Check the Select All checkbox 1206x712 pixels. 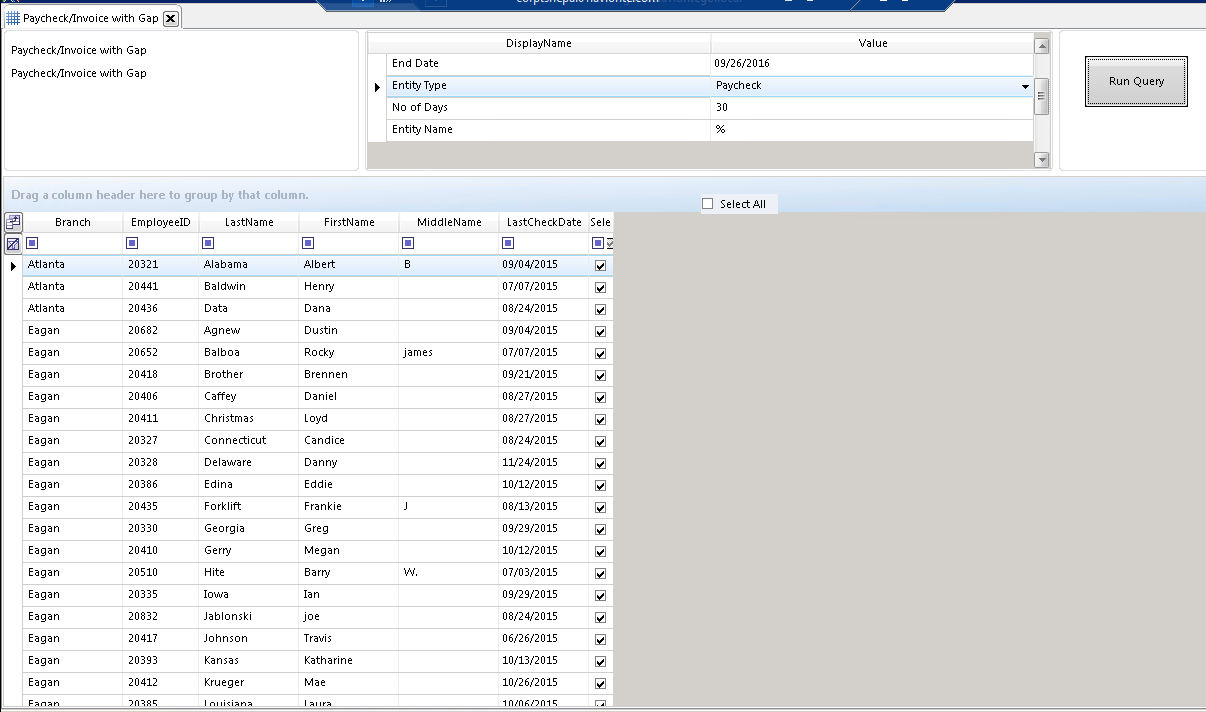tap(708, 204)
